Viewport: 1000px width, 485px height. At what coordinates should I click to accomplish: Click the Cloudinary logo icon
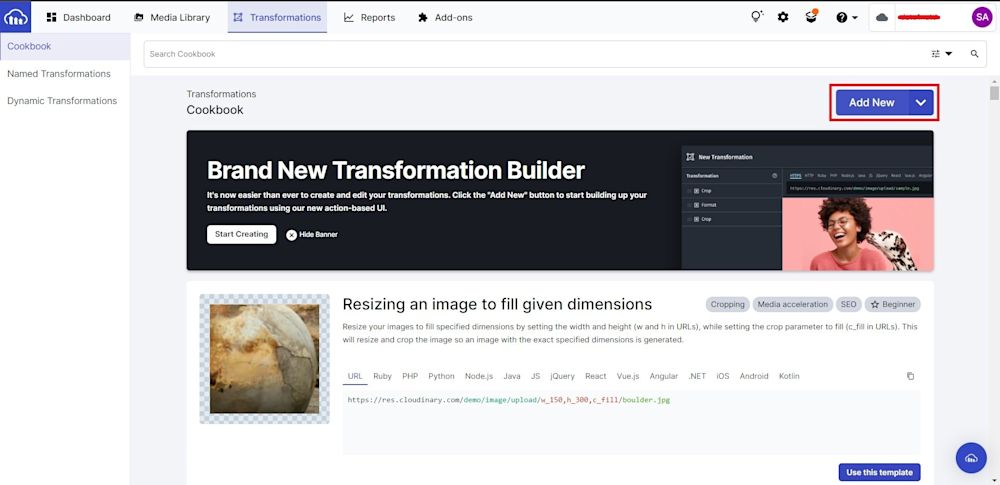[16, 17]
